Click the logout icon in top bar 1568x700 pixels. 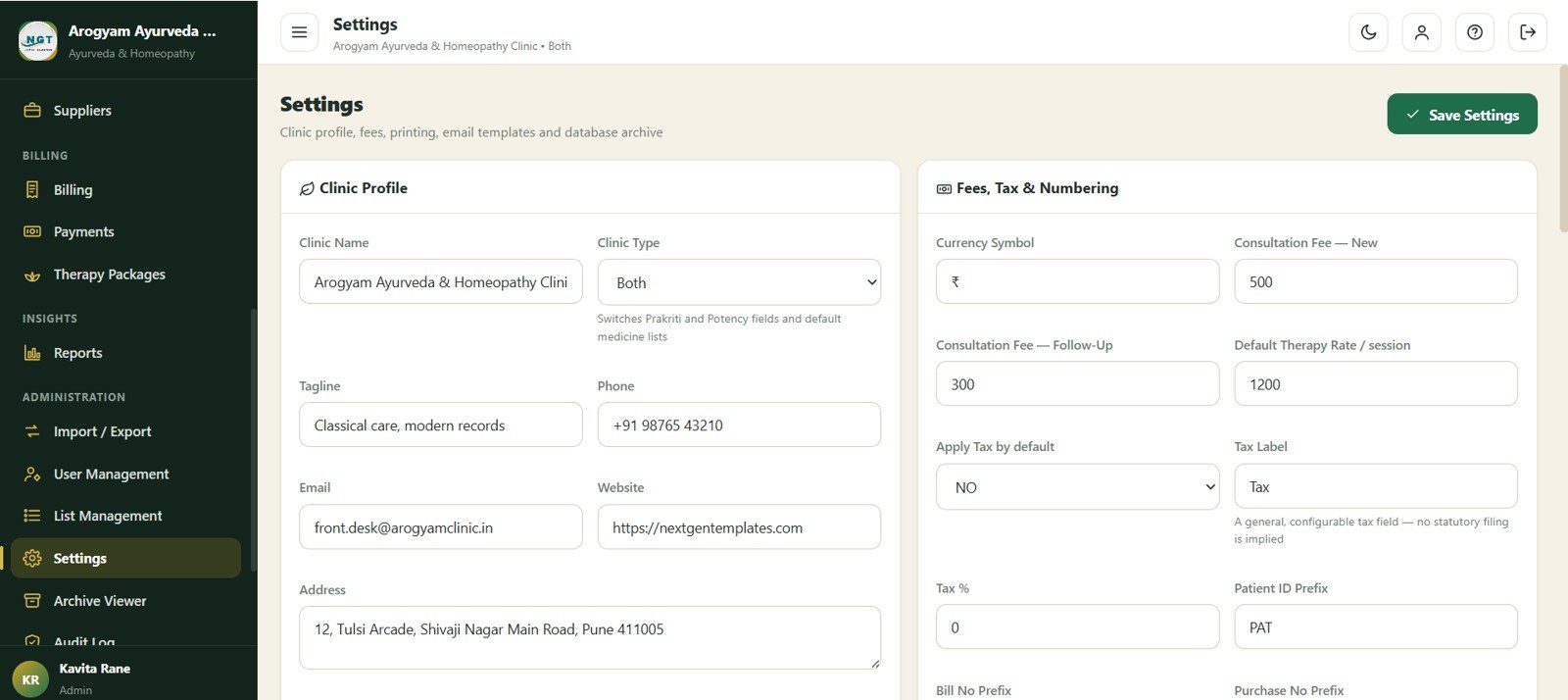coord(1528,32)
